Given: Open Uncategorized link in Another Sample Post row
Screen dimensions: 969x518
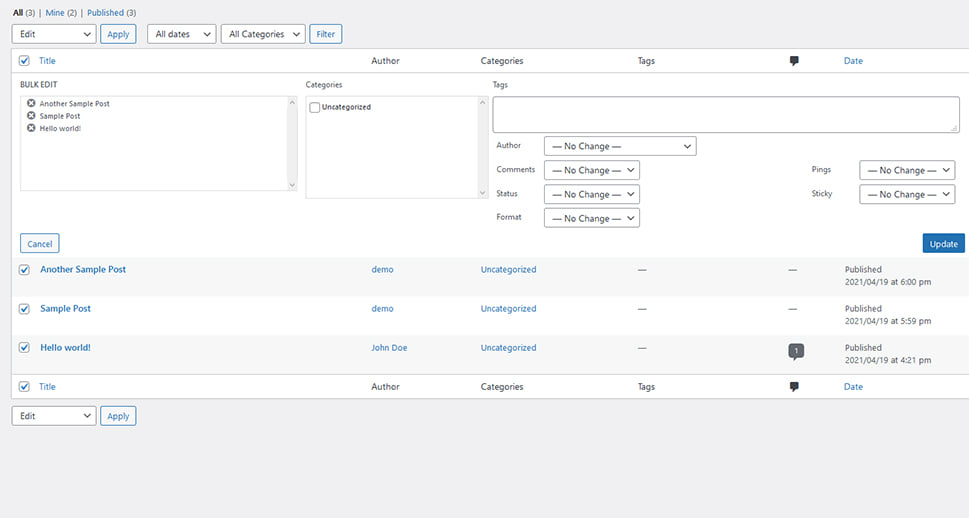Looking at the screenshot, I should (x=509, y=270).
